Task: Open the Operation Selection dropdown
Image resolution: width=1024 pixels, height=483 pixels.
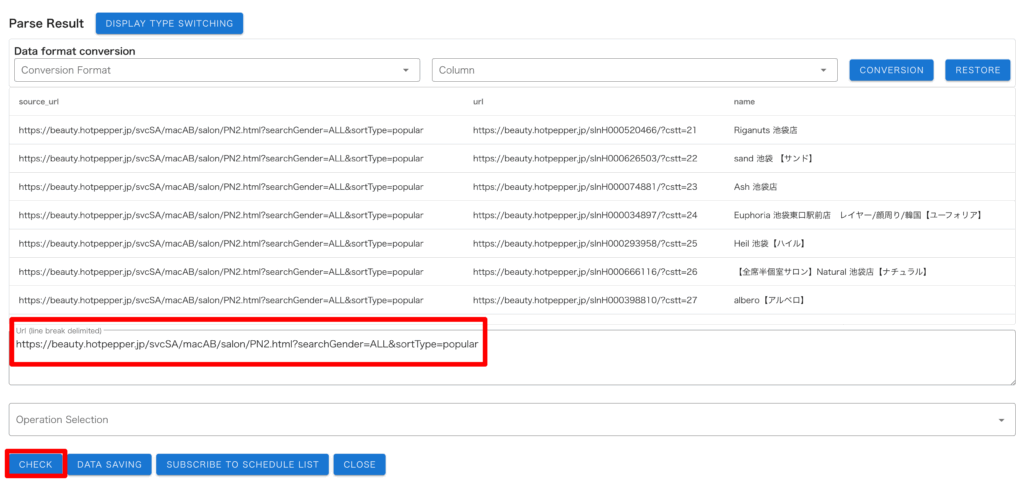Action: coord(511,420)
